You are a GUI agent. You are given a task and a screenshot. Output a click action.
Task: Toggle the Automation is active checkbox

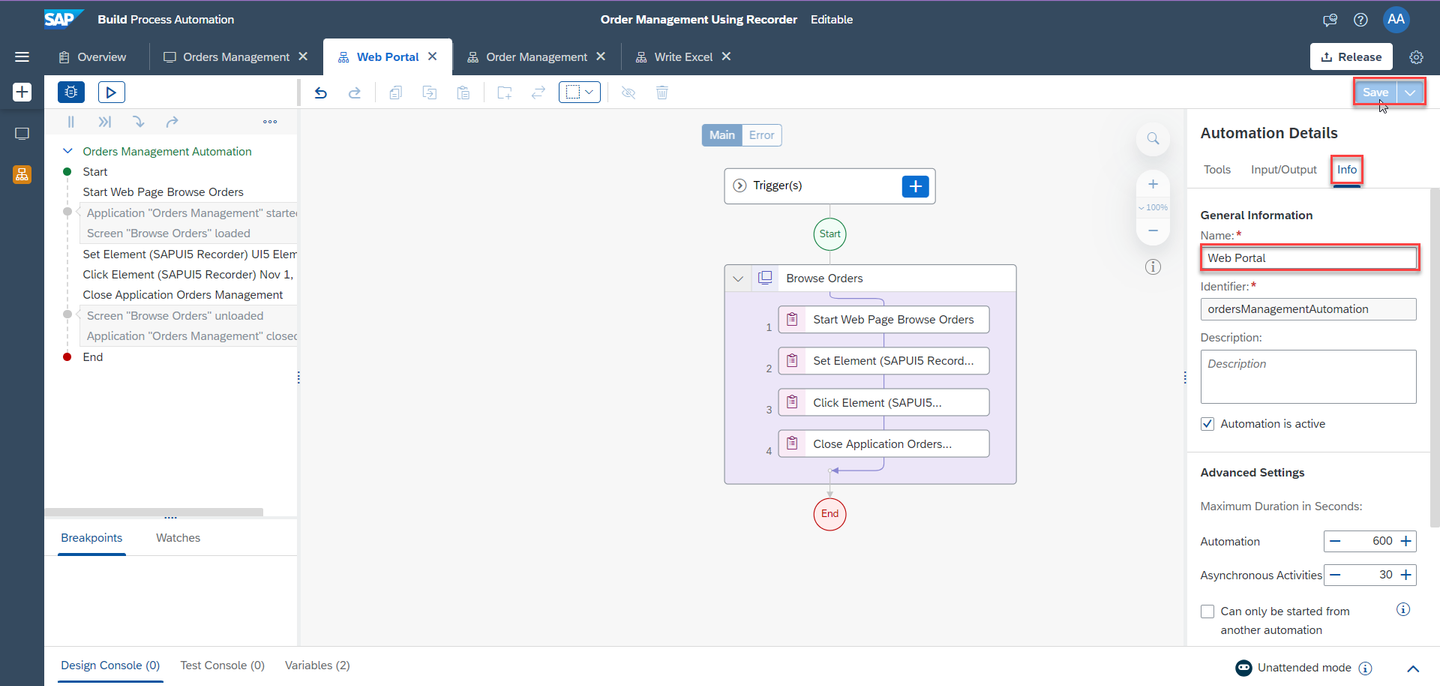coord(1208,424)
